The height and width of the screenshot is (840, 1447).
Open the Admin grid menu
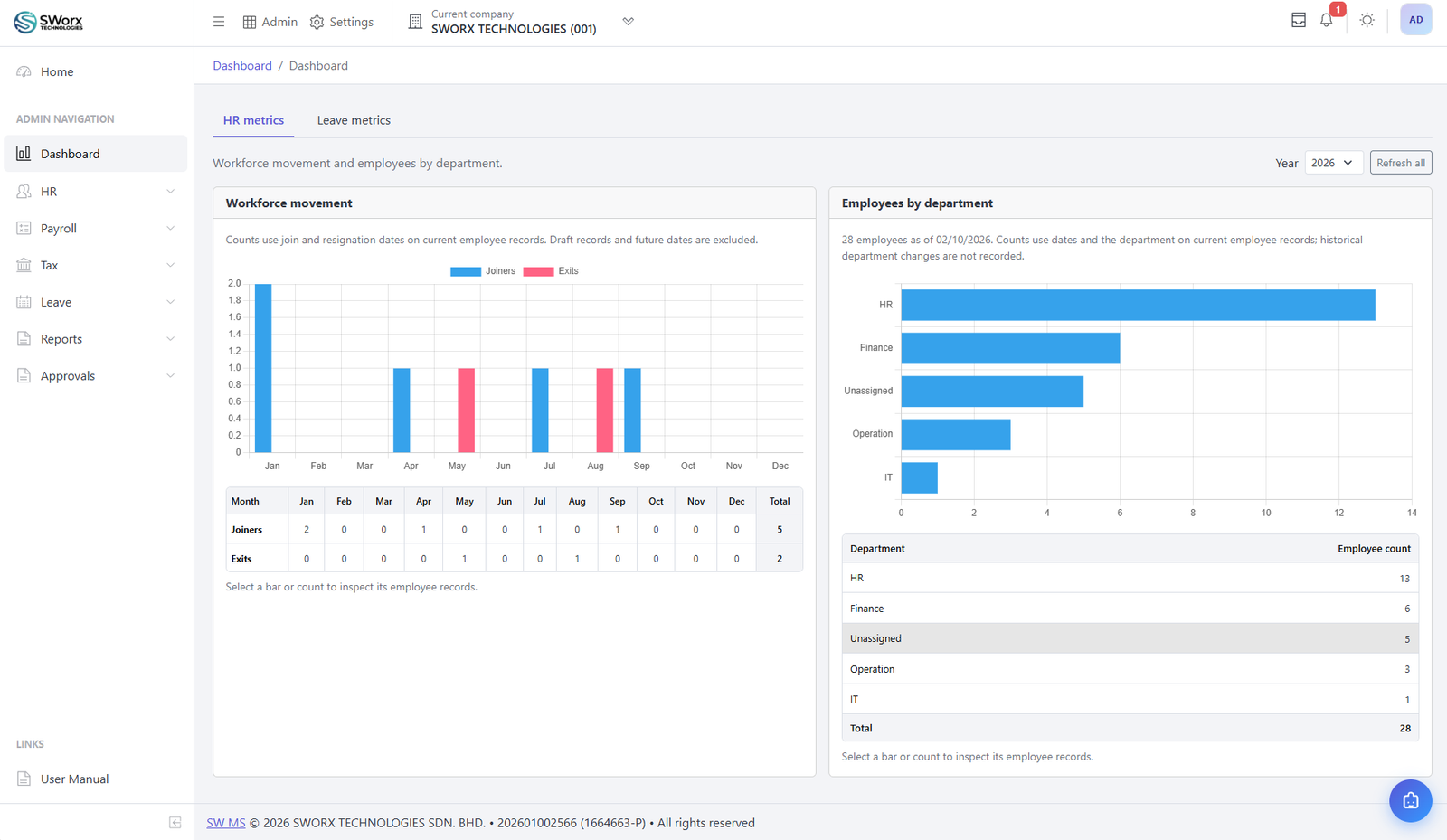270,22
